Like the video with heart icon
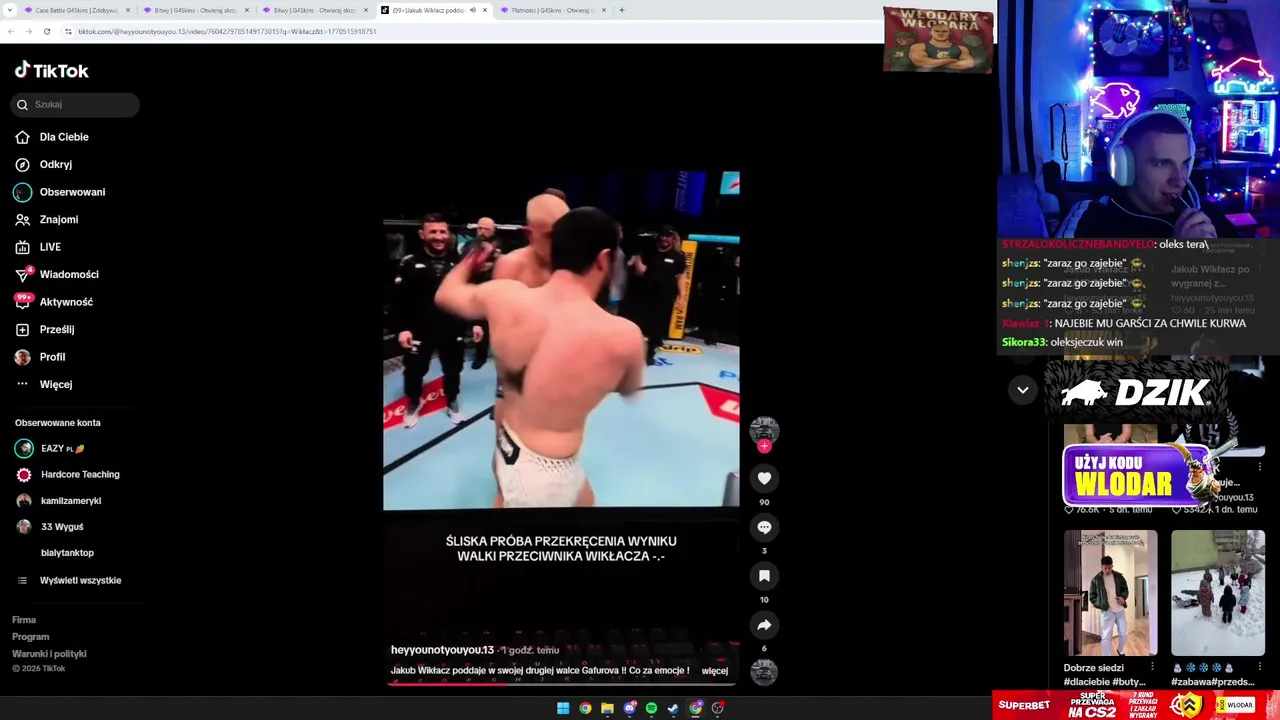 tap(764, 478)
